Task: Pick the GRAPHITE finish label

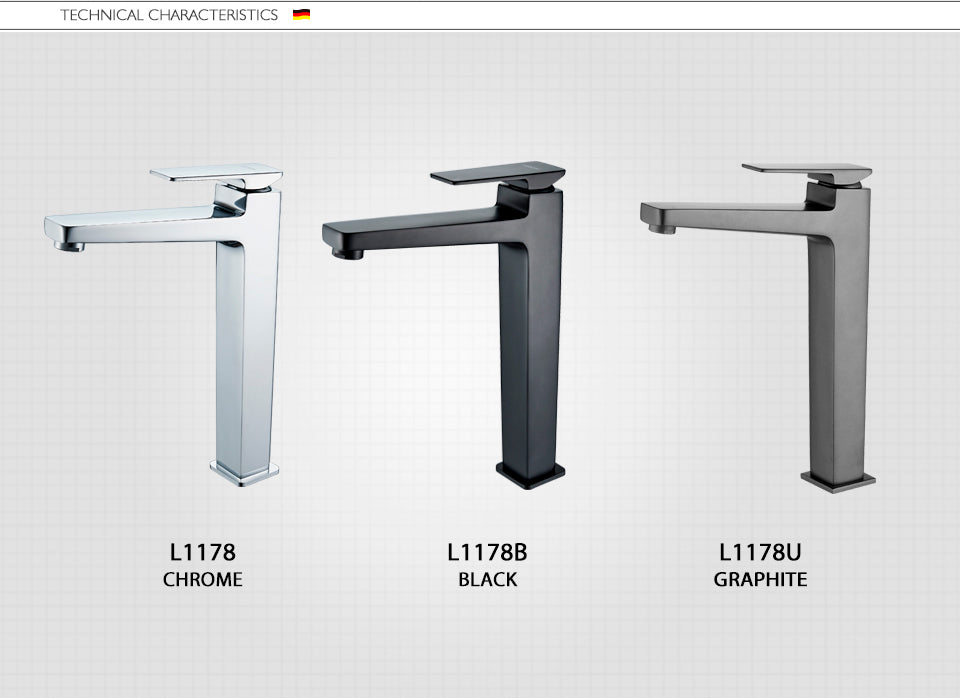Action: pos(760,580)
